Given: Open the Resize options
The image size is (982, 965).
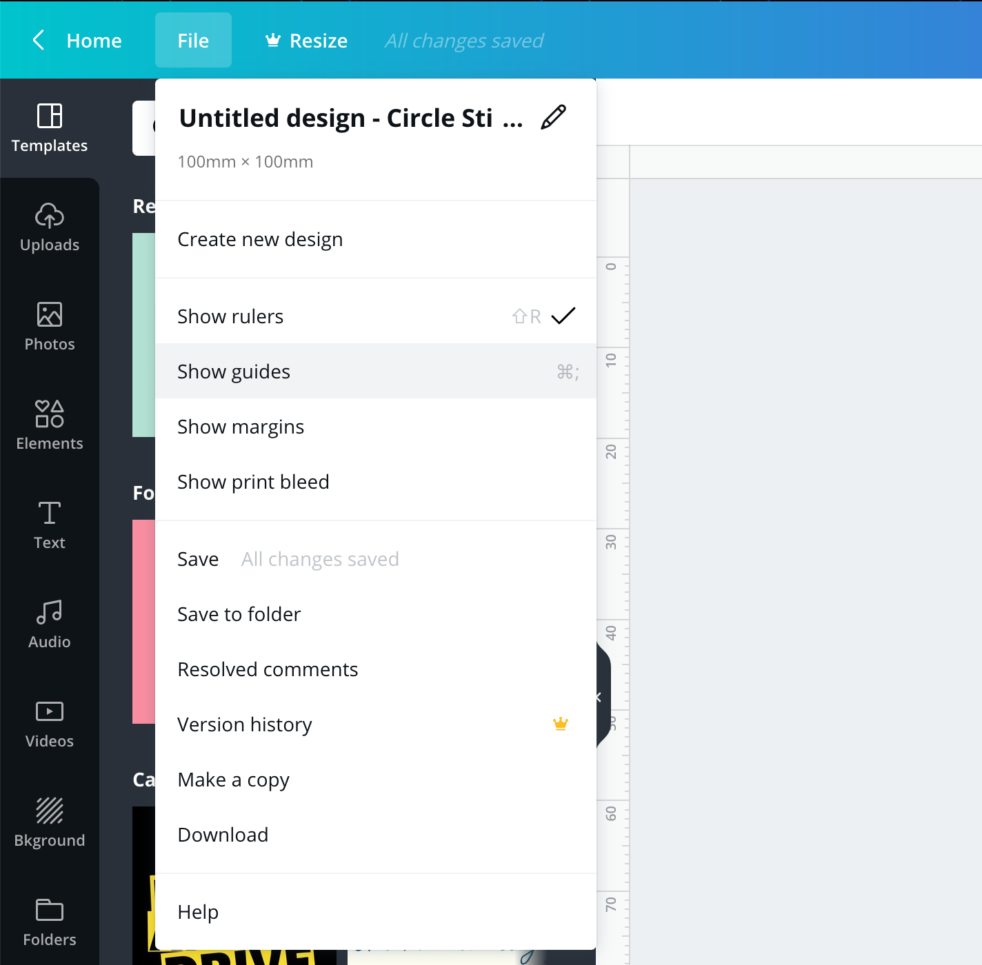Looking at the screenshot, I should (x=306, y=41).
